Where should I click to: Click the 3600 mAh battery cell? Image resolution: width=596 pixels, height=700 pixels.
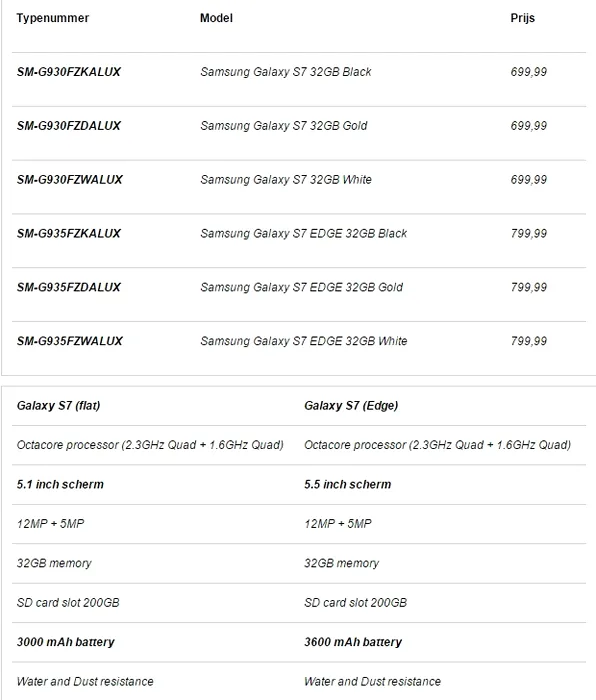[x=353, y=642]
